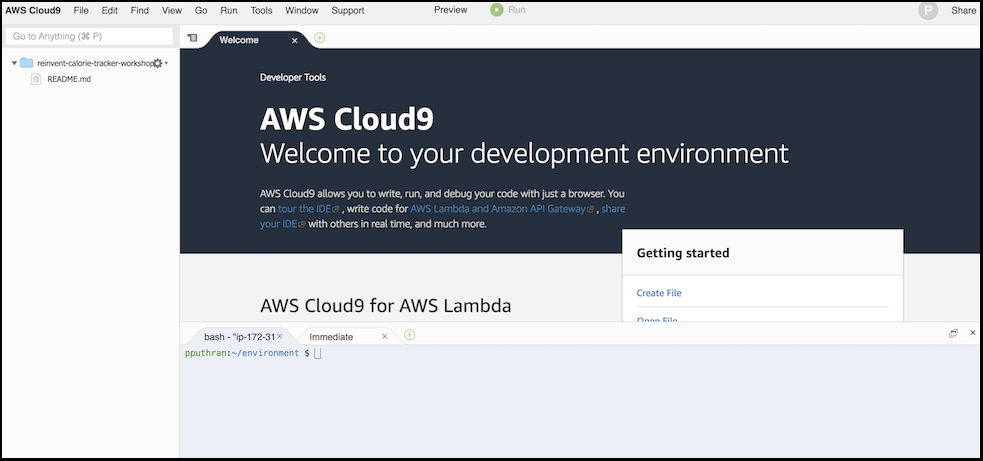
Task: Click the folder settings gear icon
Action: (157, 63)
